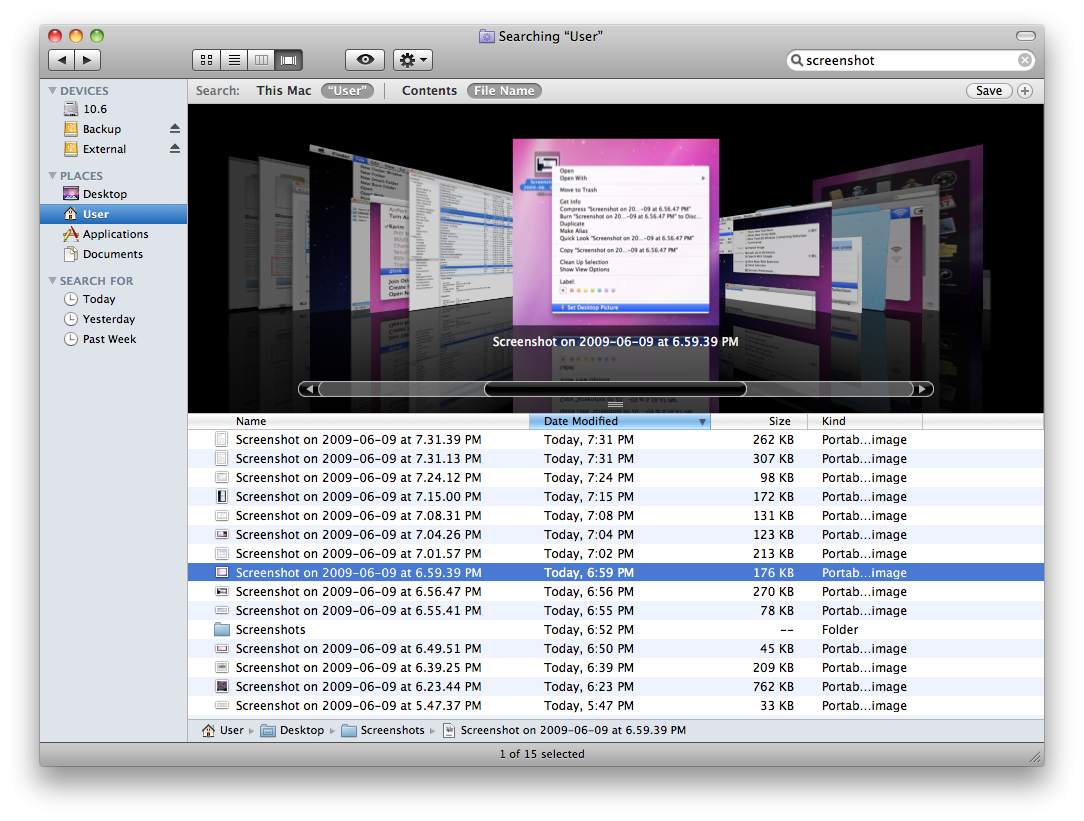Viewport: 1084px width, 821px height.
Task: Collapse the DEVICES sidebar section
Action: point(53,91)
